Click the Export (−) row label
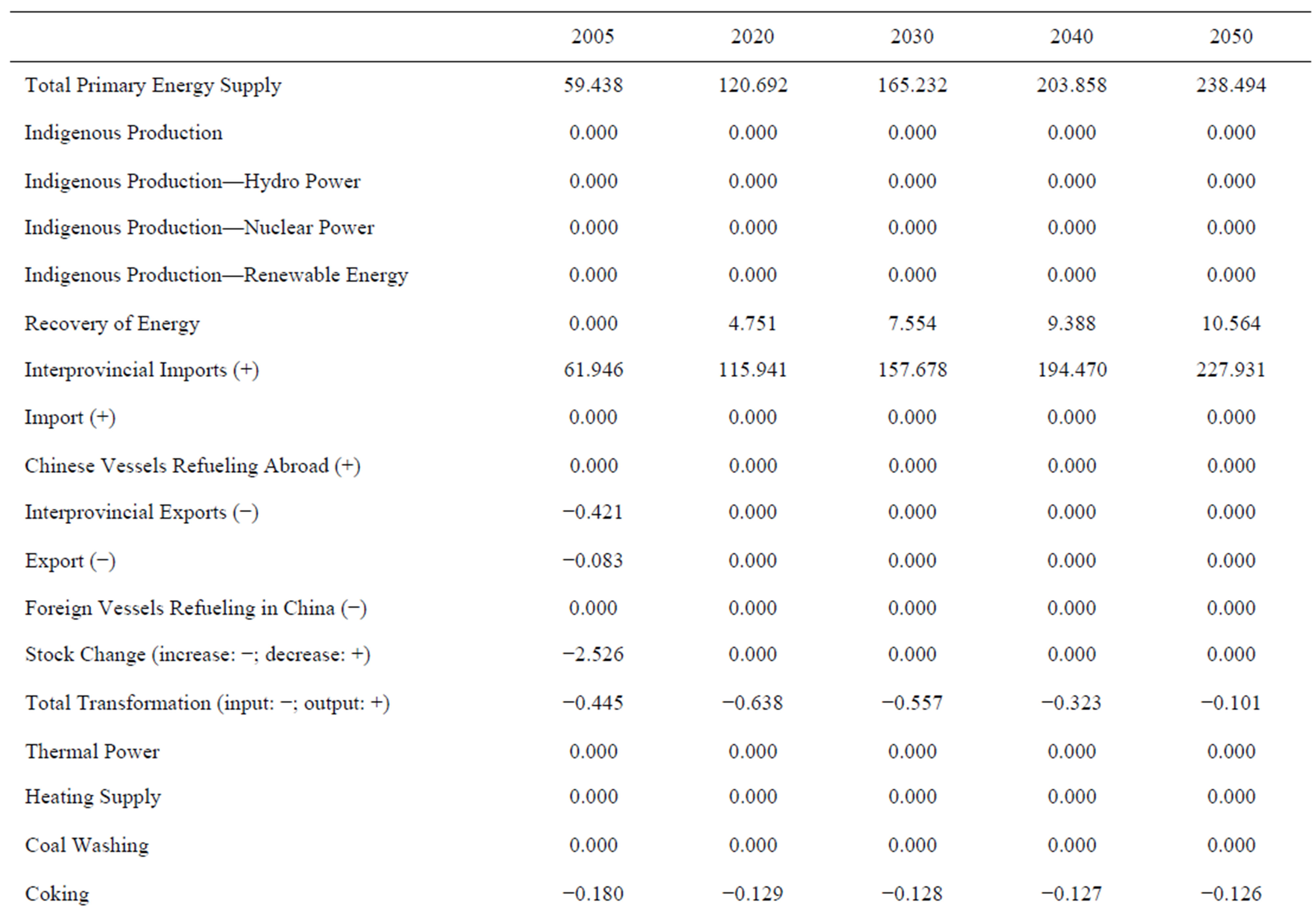This screenshot has height=915, width=1316. click(70, 561)
